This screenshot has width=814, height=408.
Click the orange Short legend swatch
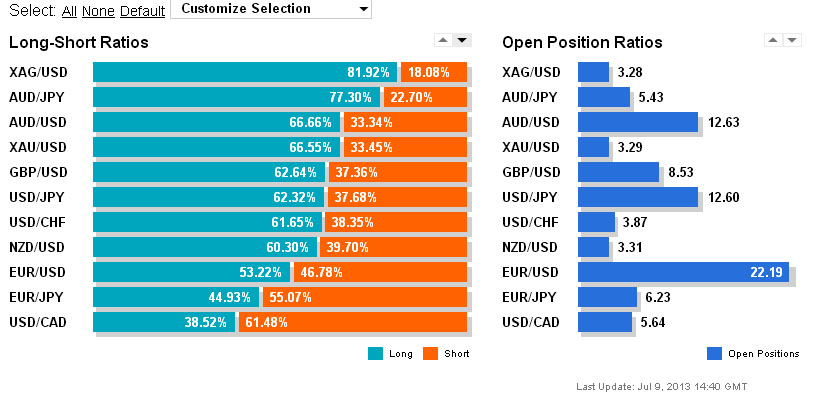pyautogui.click(x=431, y=353)
